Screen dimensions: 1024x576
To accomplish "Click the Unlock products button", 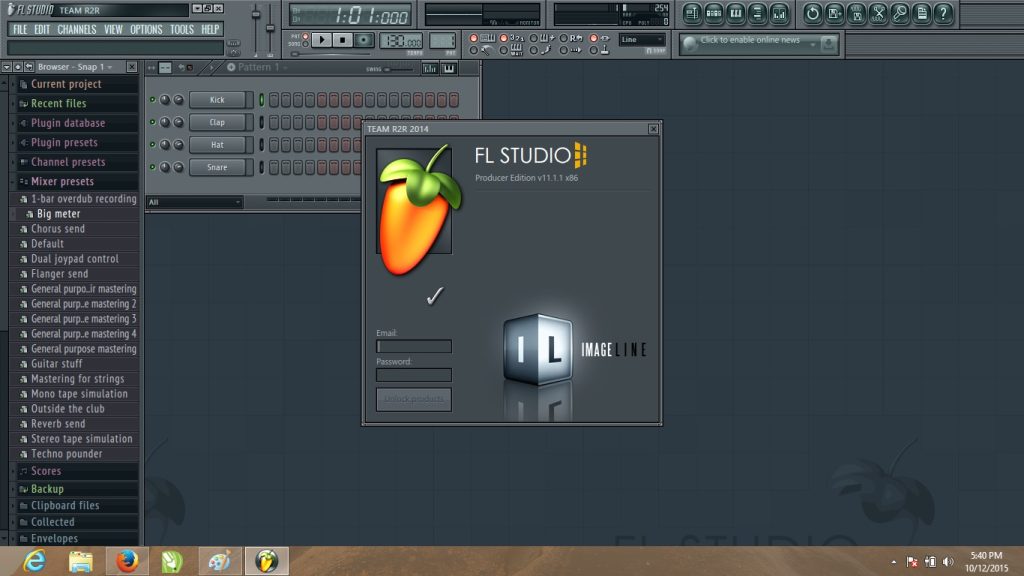I will pyautogui.click(x=413, y=399).
